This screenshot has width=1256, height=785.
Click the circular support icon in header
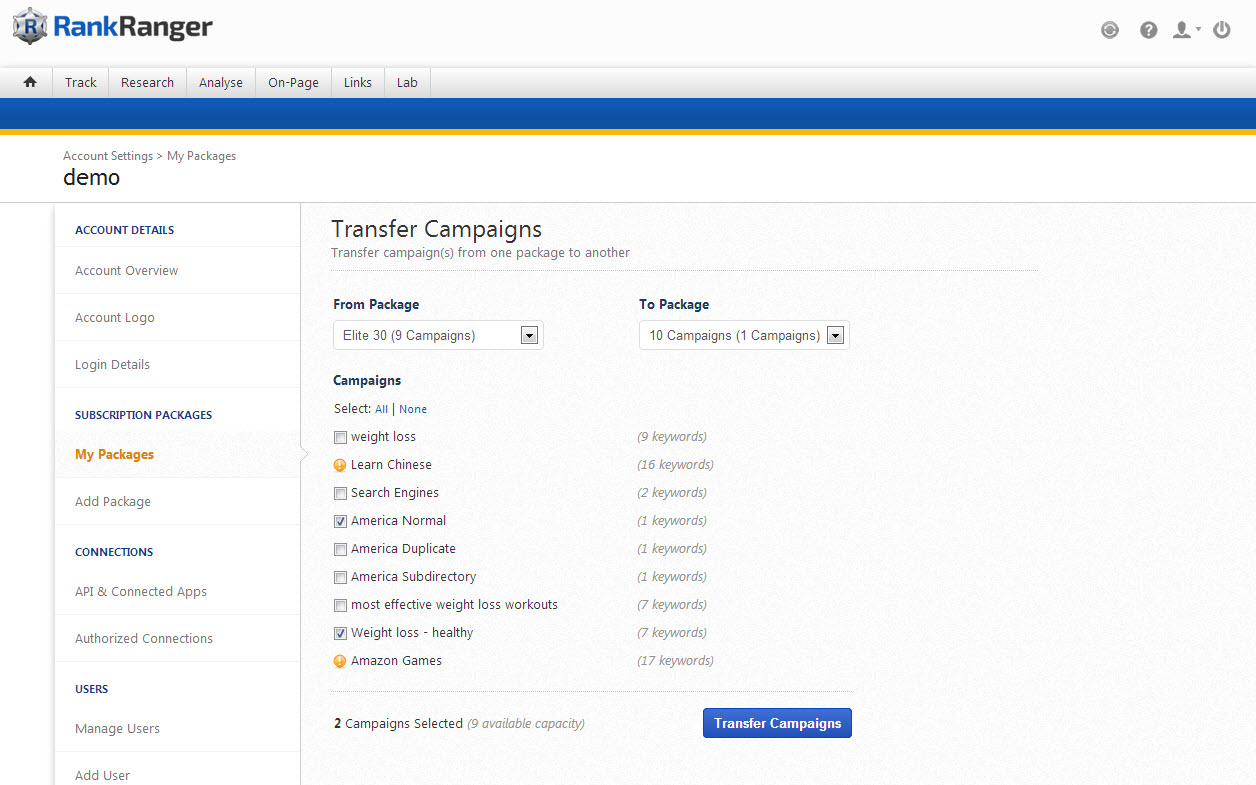click(x=1109, y=30)
